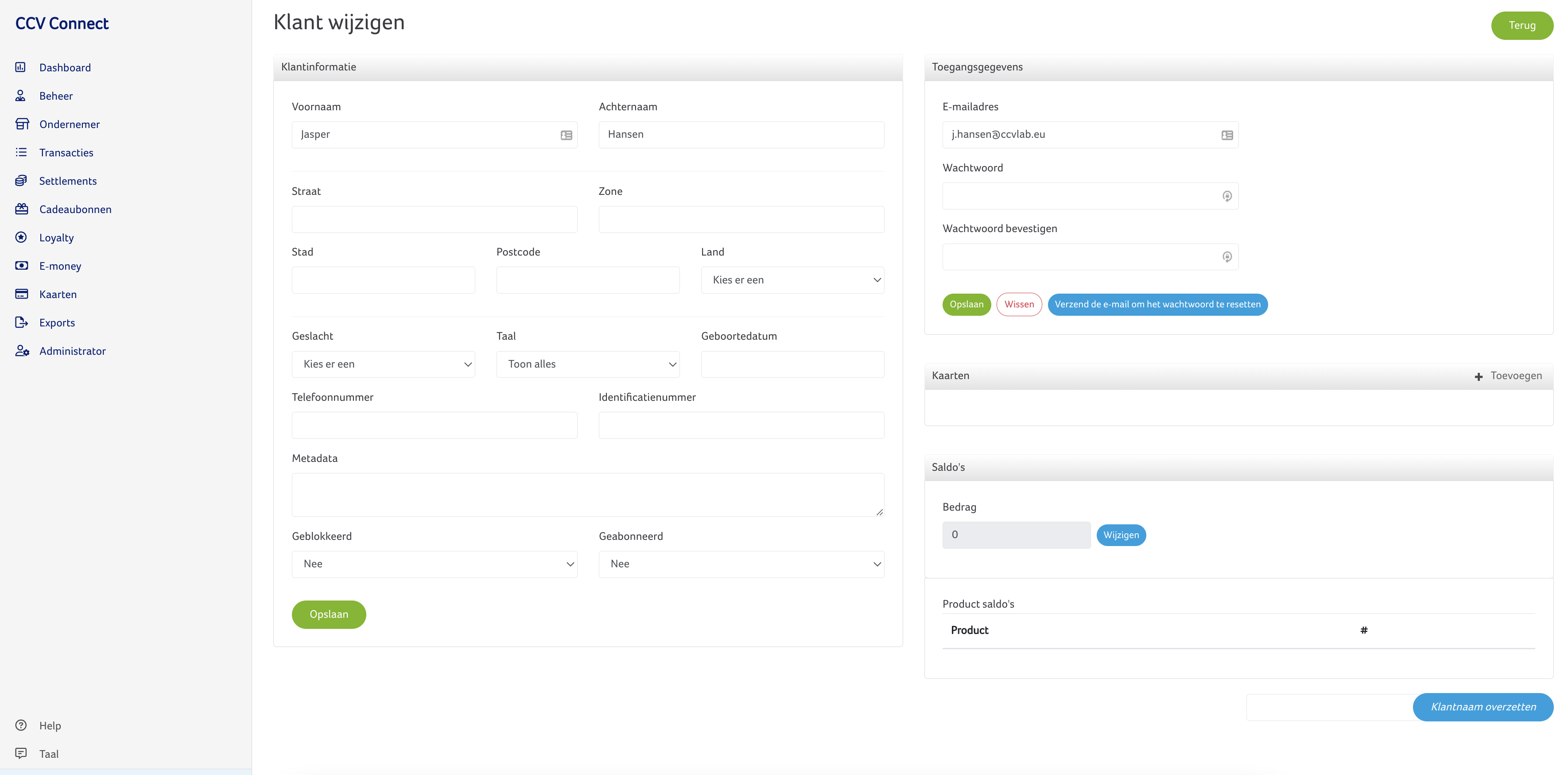The height and width of the screenshot is (775, 1568).
Task: Click the Exports icon in the sidebar
Action: [22, 322]
